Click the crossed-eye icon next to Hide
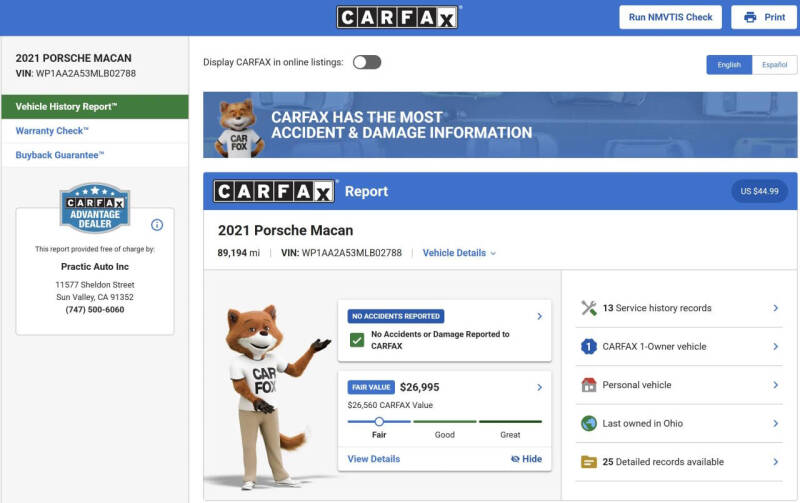This screenshot has width=800, height=503. click(515, 459)
